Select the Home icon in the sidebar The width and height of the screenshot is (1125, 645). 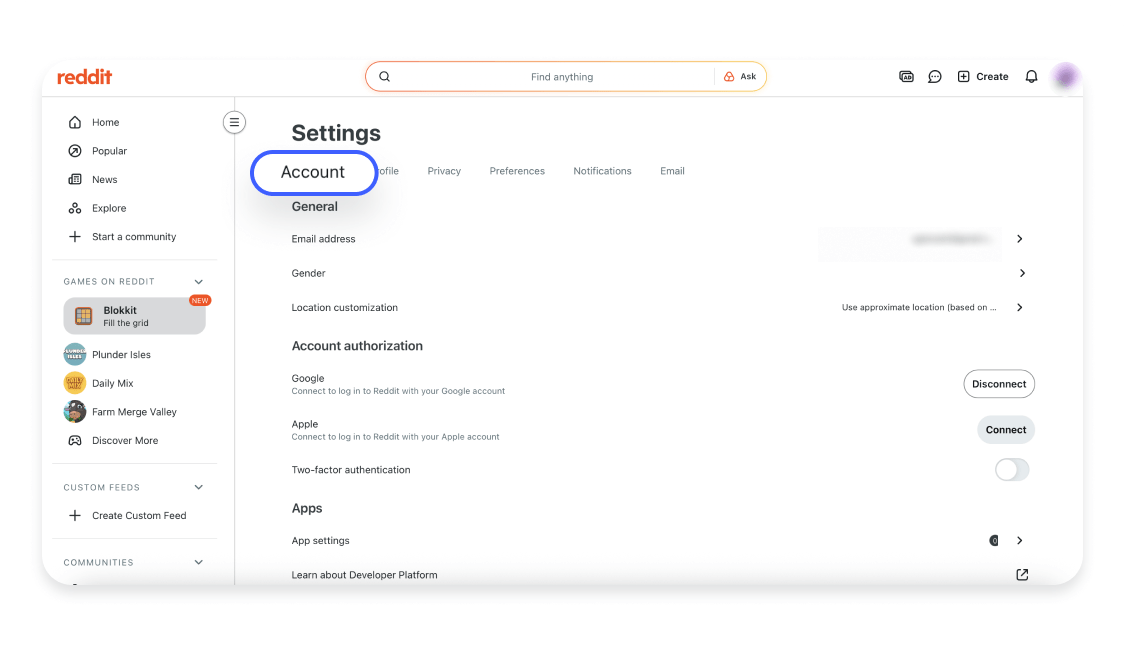[x=75, y=121]
